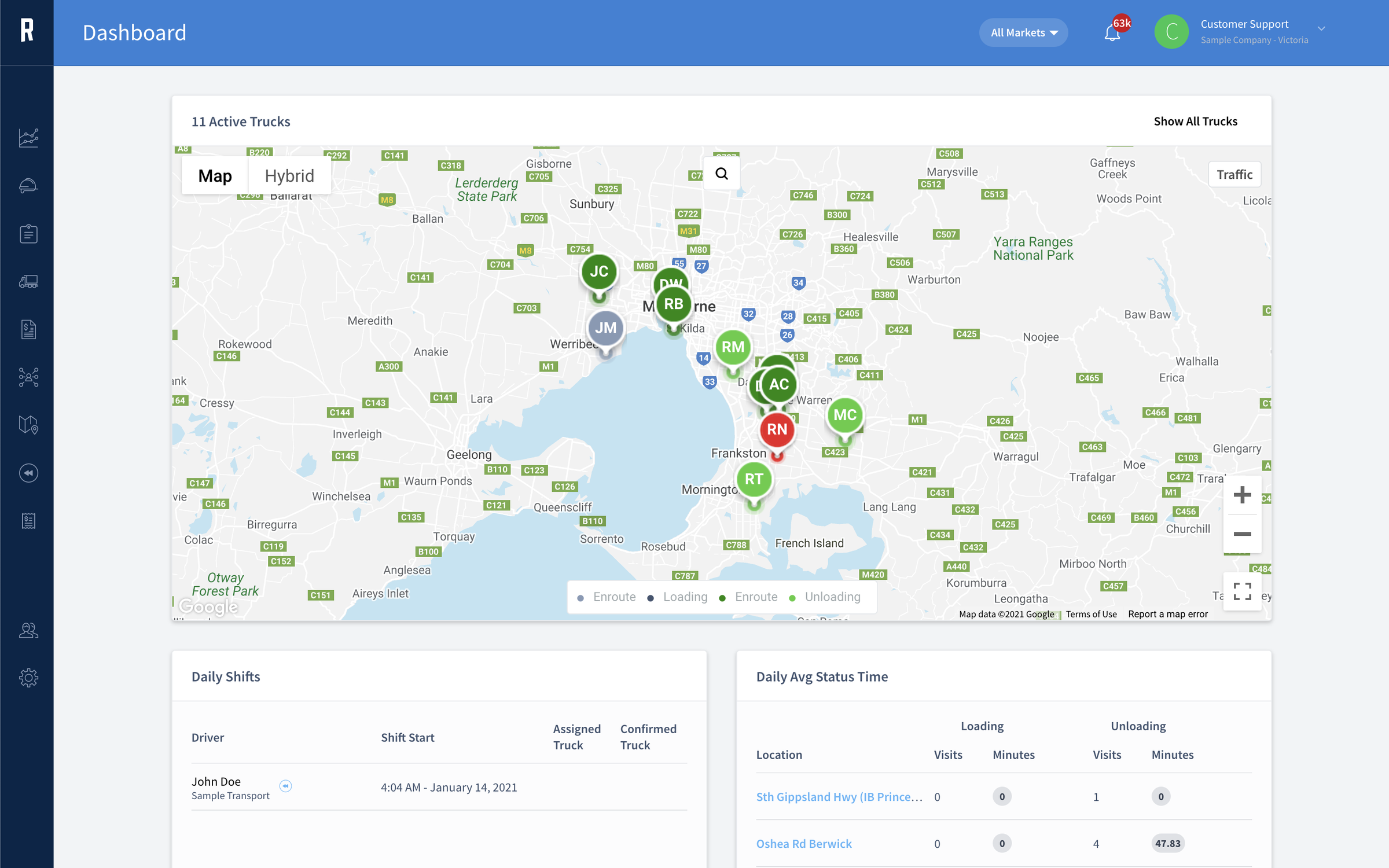Select the MC truck marker
The height and width of the screenshot is (868, 1389).
click(x=845, y=415)
